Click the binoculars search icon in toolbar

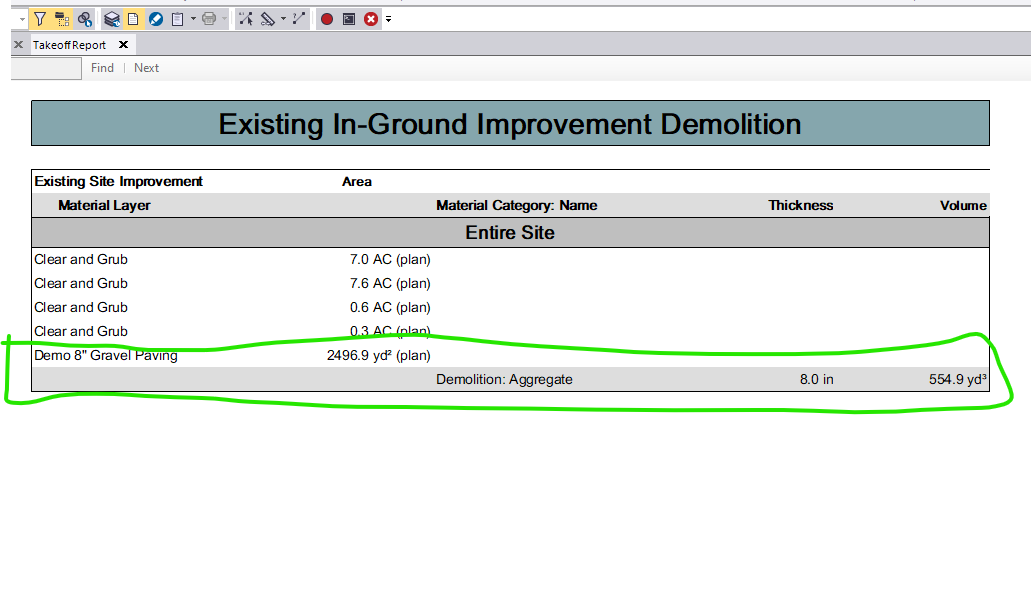[84, 18]
